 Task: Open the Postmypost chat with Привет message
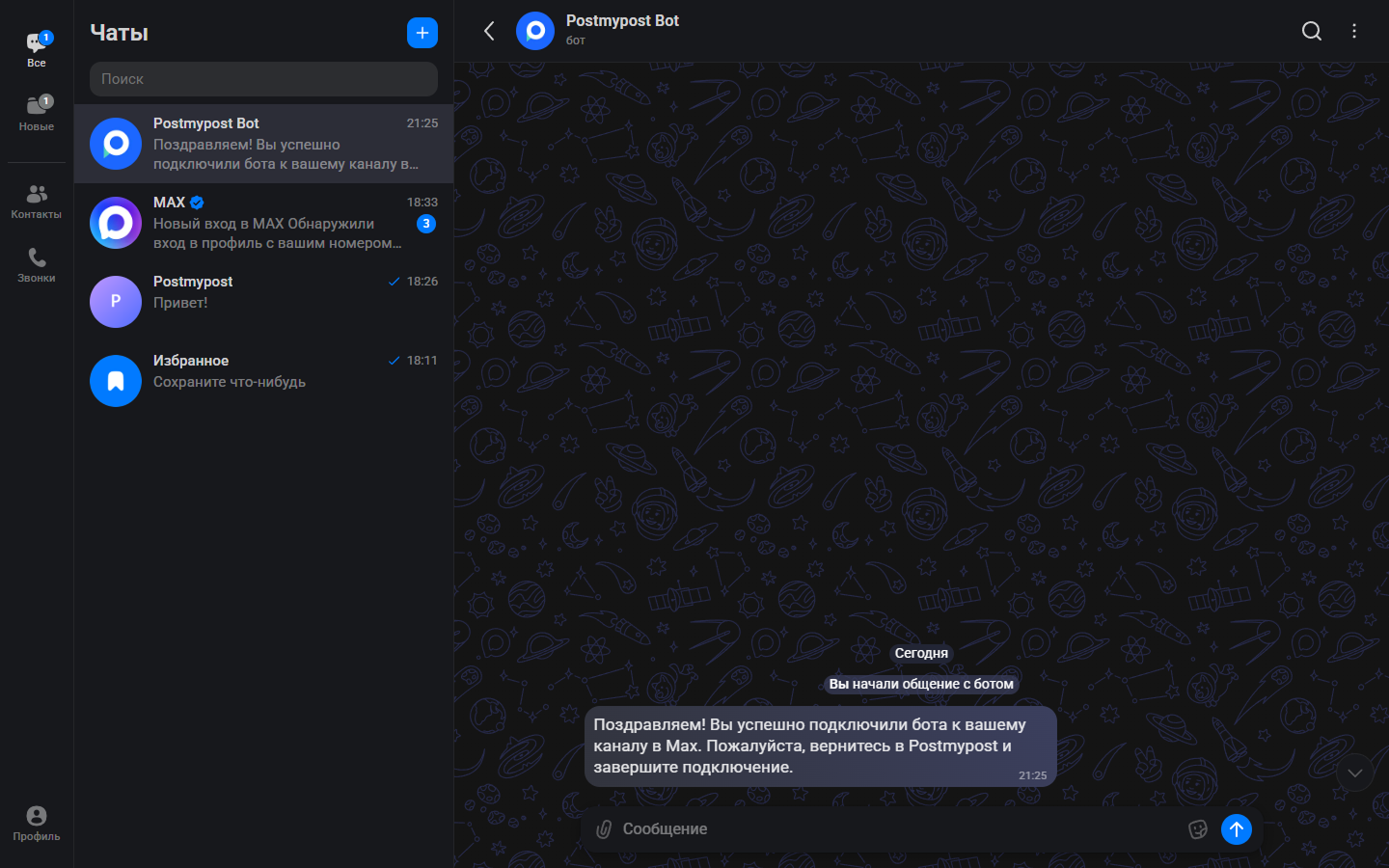[x=263, y=301]
